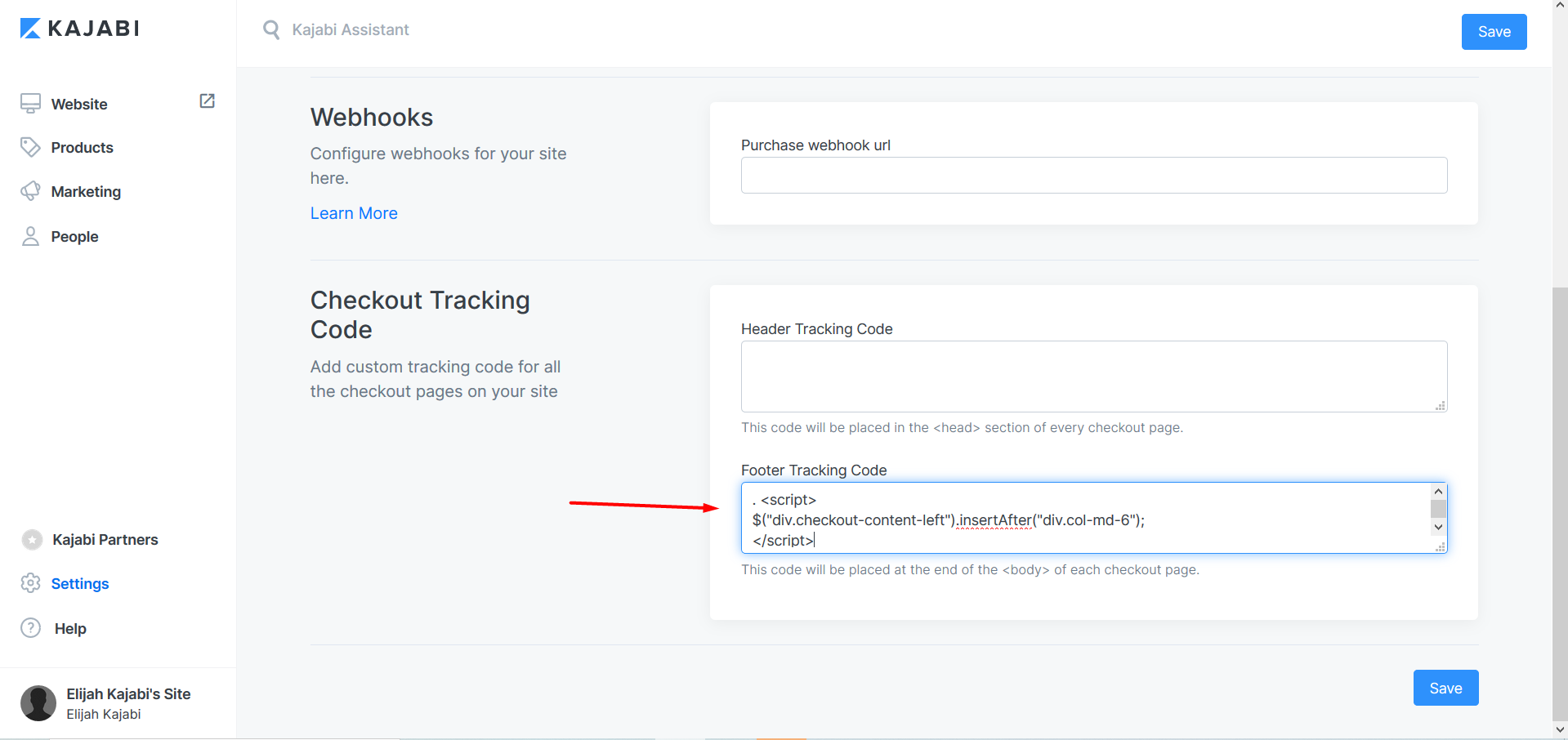
Task: Open the Products menu item
Action: 82,147
